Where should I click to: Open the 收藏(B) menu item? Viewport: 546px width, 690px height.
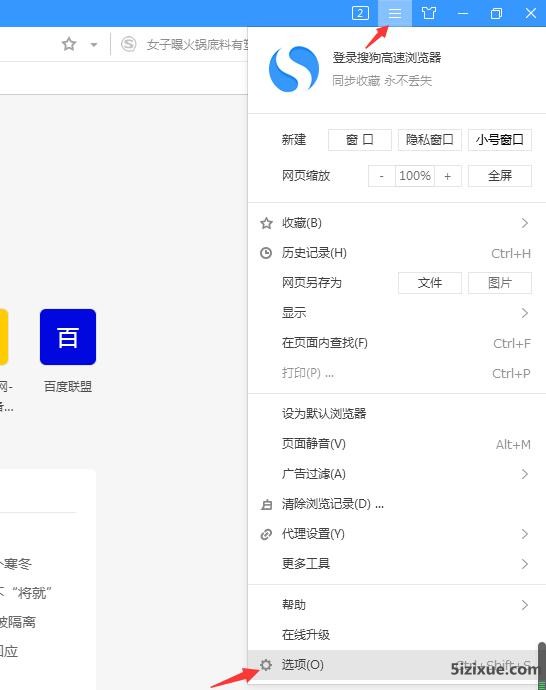pos(396,223)
